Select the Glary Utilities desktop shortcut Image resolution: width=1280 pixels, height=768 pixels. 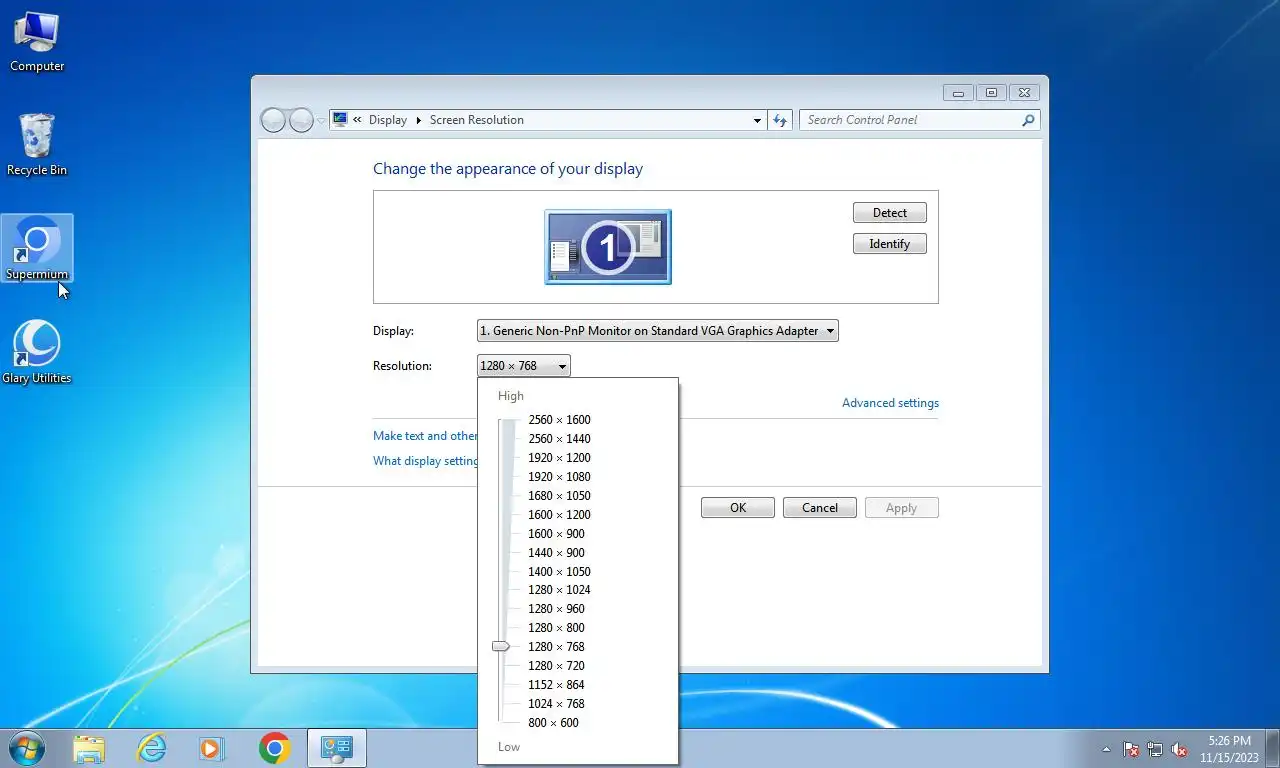click(37, 352)
